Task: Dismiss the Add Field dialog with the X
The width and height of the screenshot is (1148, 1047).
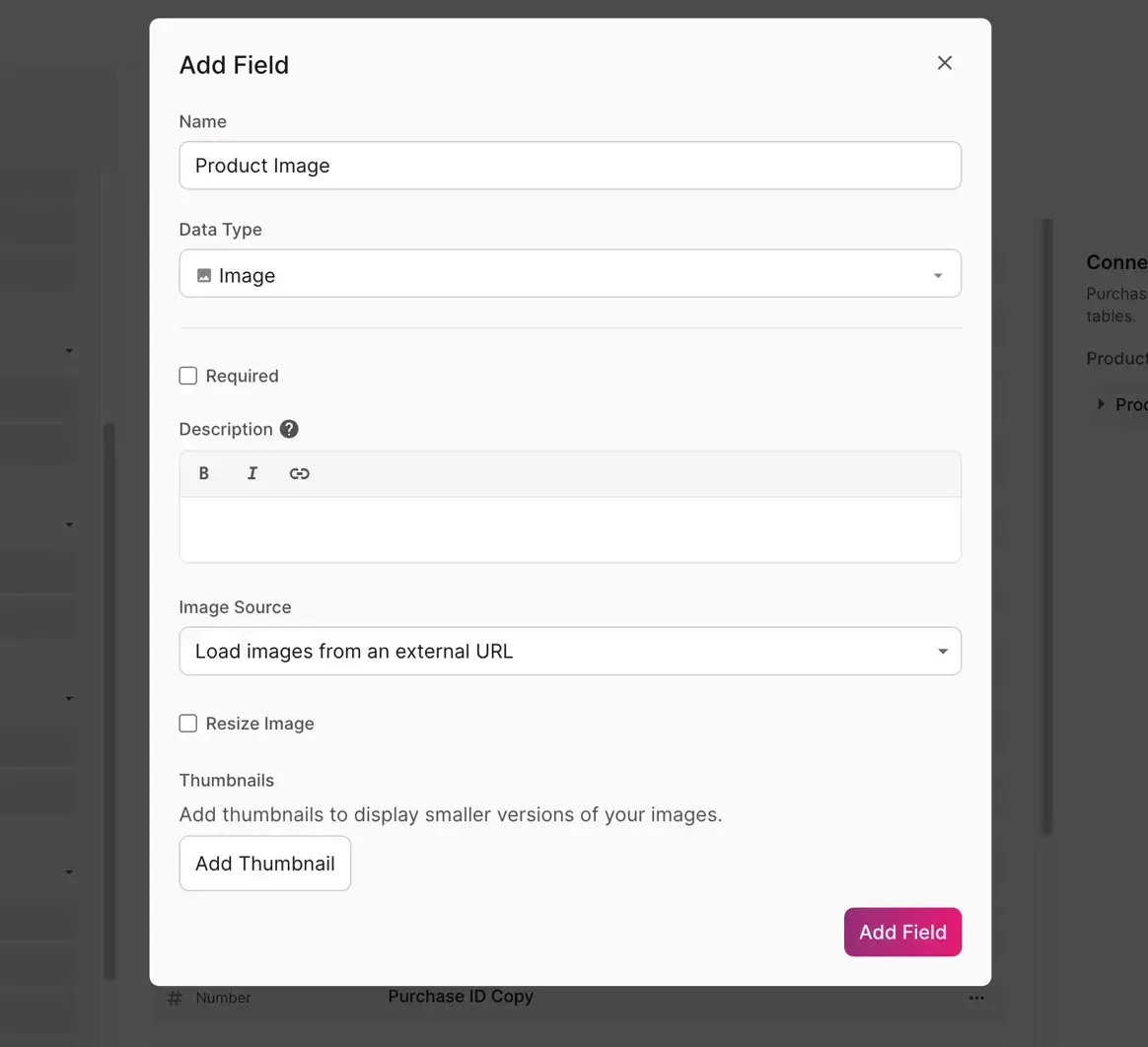Action: point(944,62)
